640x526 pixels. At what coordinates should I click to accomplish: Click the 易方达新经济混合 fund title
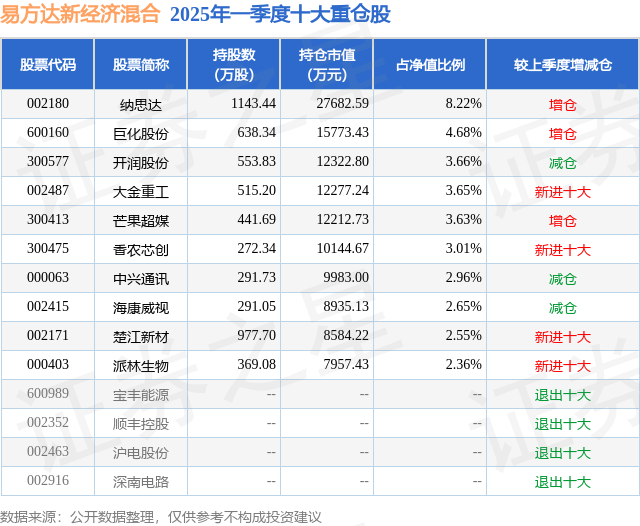pos(80,14)
